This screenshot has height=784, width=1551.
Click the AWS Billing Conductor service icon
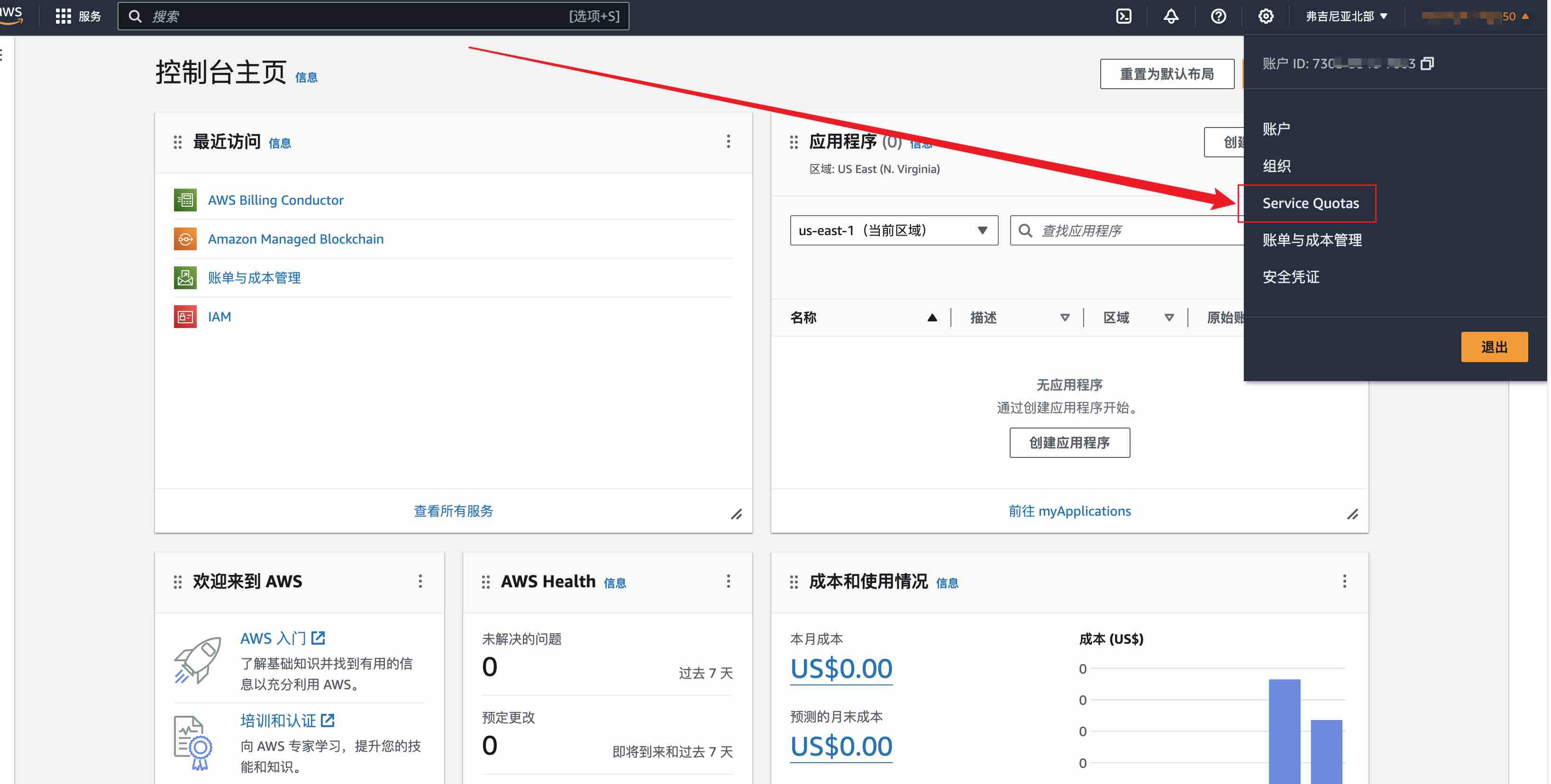(185, 200)
